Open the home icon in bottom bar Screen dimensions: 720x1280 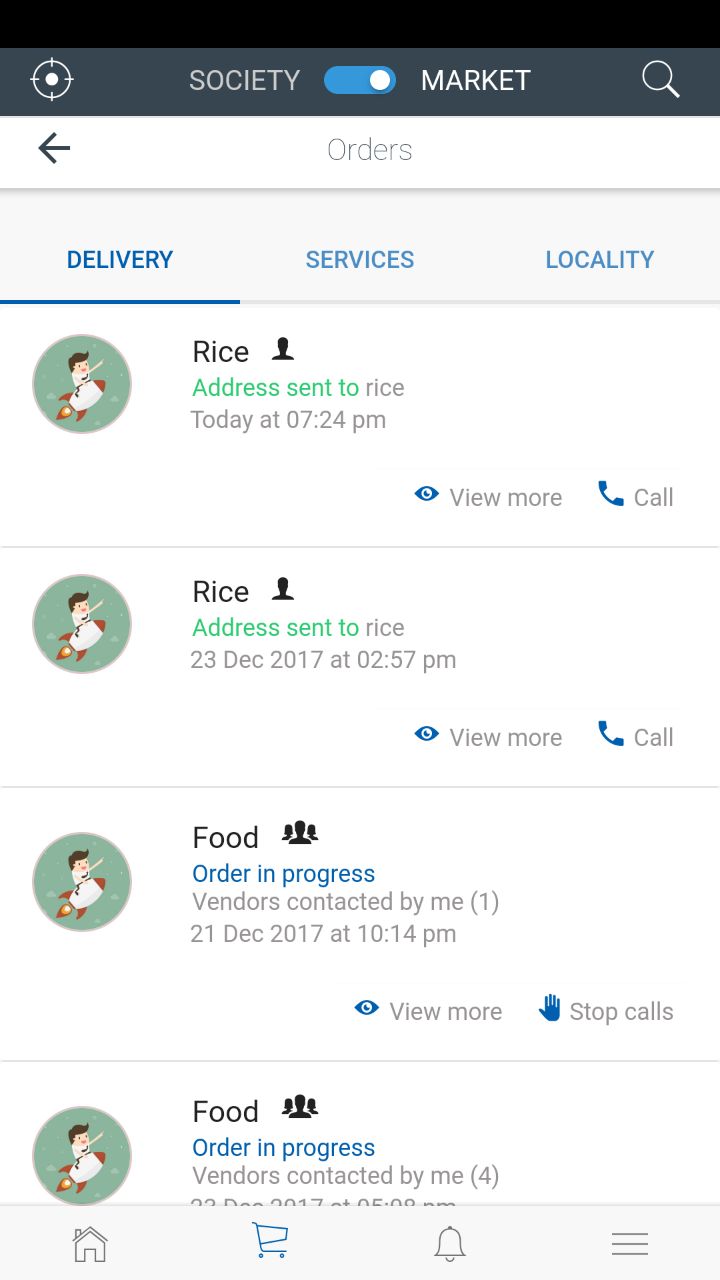click(x=90, y=1243)
